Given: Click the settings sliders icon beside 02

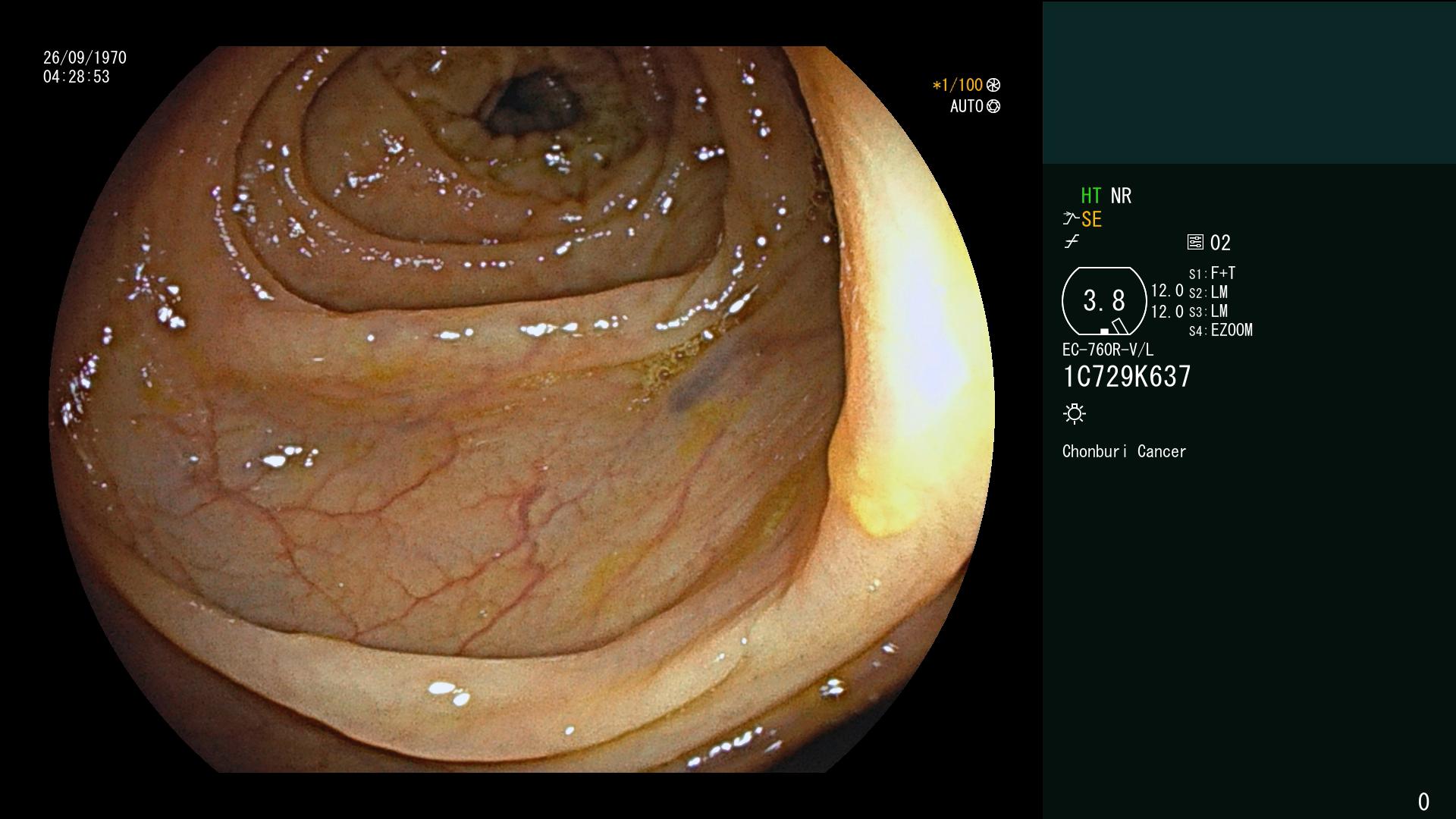Looking at the screenshot, I should click(x=1195, y=243).
